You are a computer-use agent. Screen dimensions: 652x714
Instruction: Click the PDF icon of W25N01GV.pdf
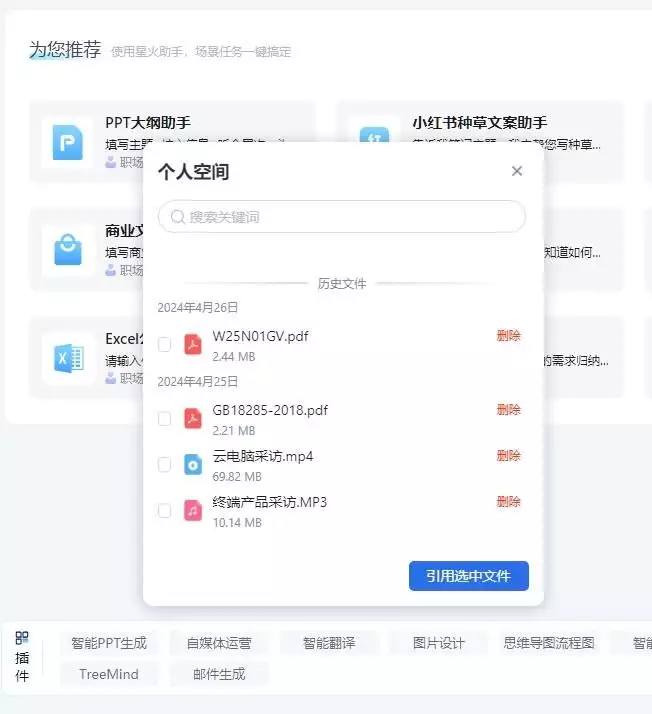pos(193,344)
